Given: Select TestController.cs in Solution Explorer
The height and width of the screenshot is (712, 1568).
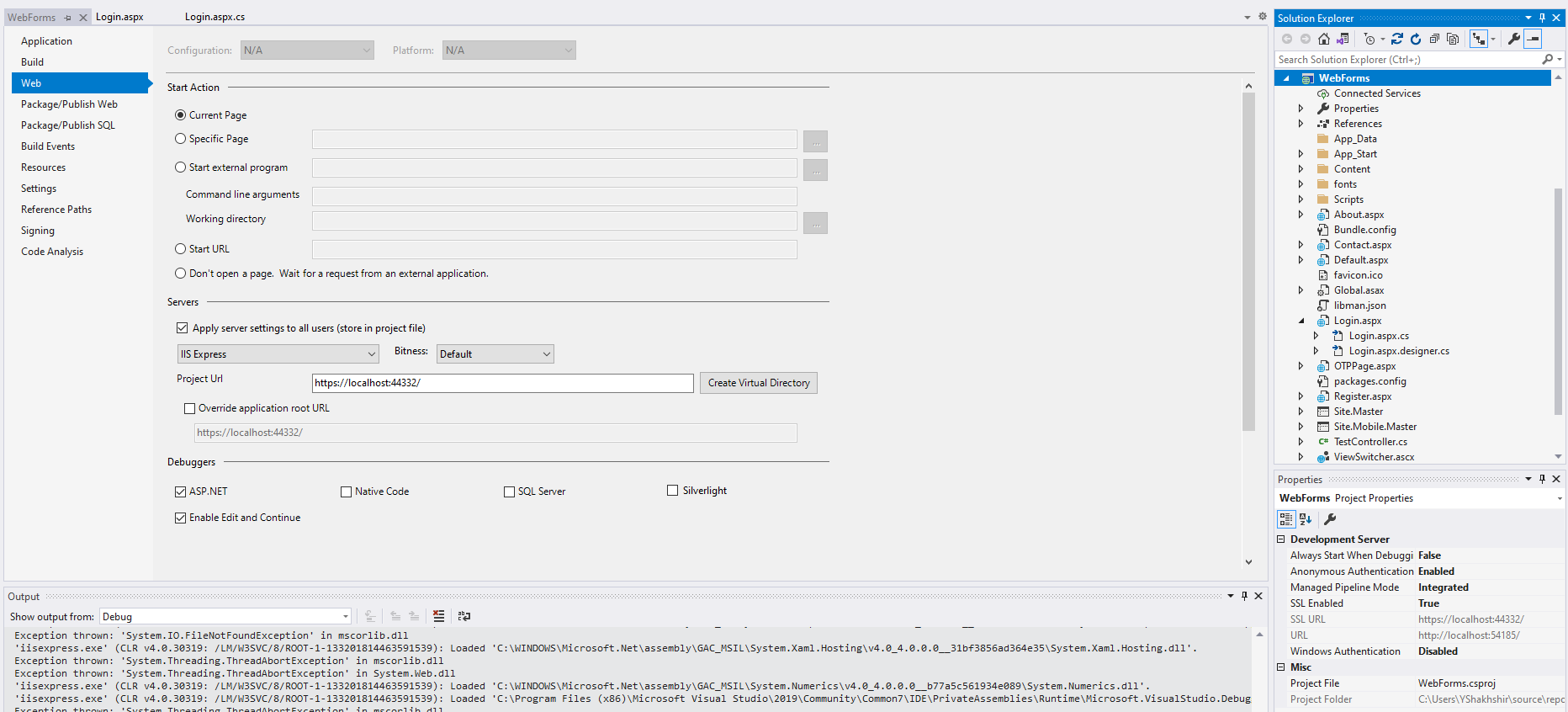Looking at the screenshot, I should 1370,442.
